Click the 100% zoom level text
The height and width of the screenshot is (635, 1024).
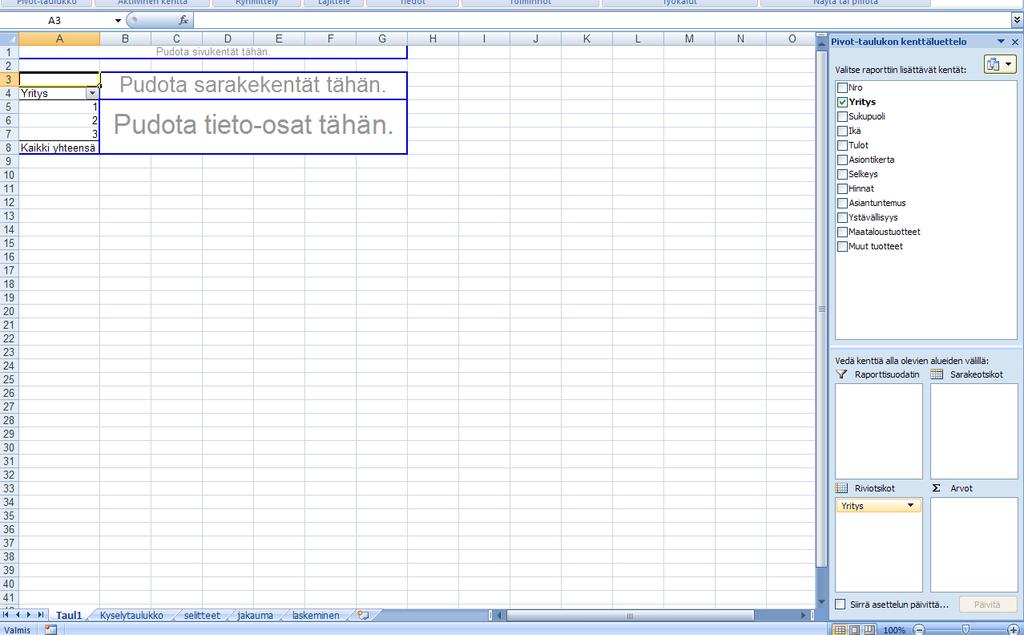click(x=894, y=630)
